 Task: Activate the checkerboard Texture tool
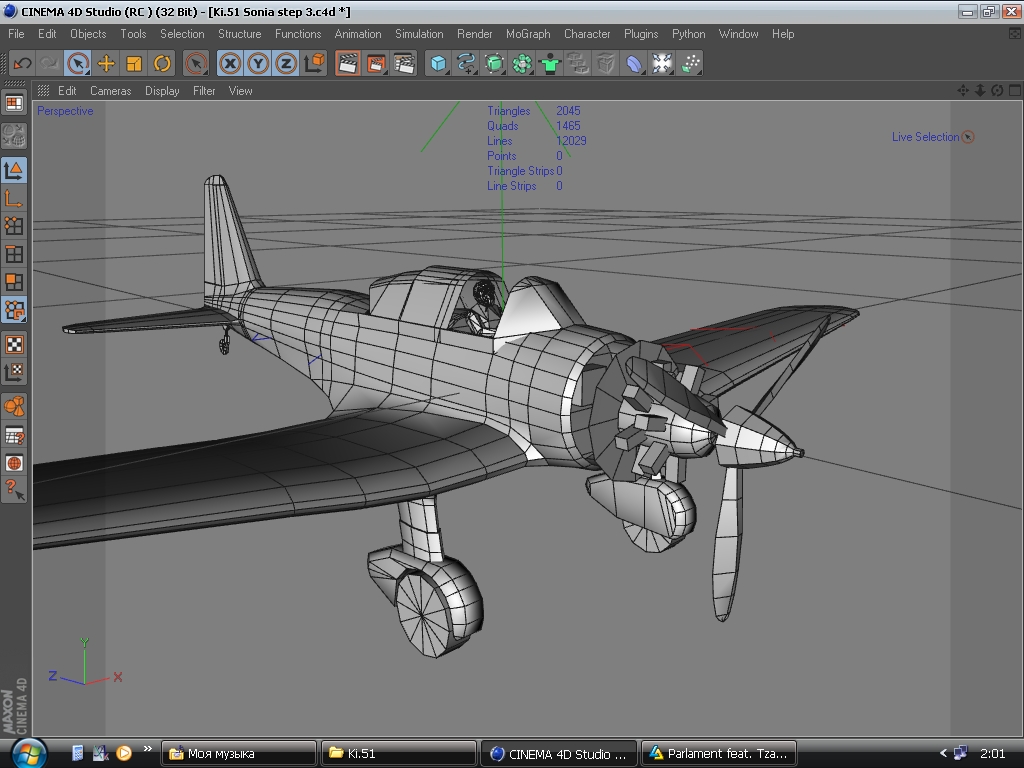click(14, 345)
